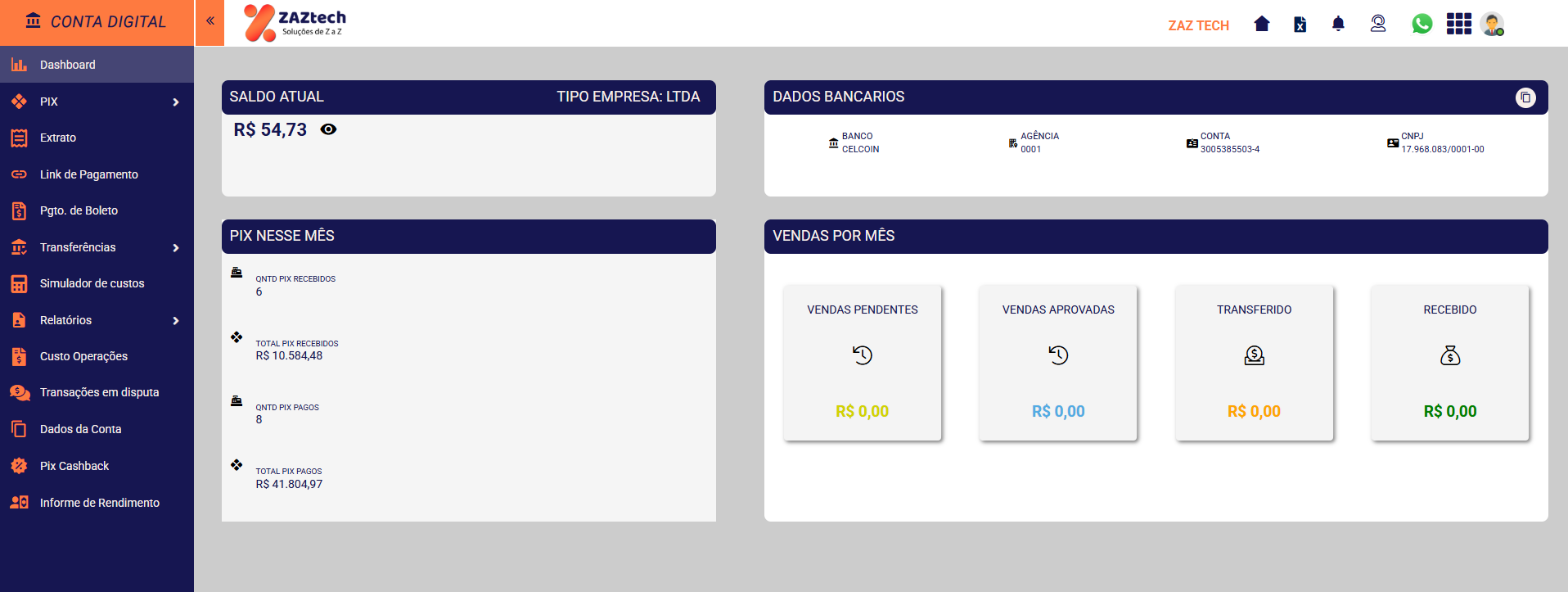Export using the Excel file icon
This screenshot has width=1568, height=592.
coord(1300,25)
